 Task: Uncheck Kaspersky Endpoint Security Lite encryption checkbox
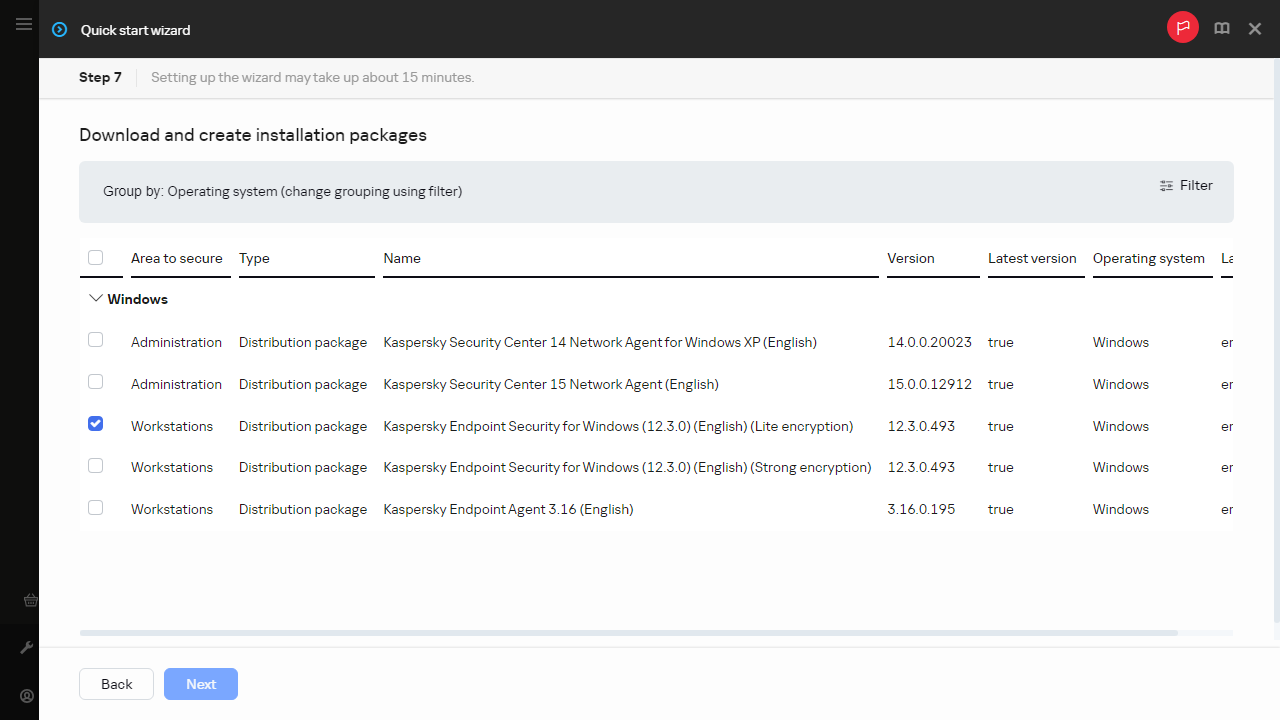pyautogui.click(x=96, y=424)
